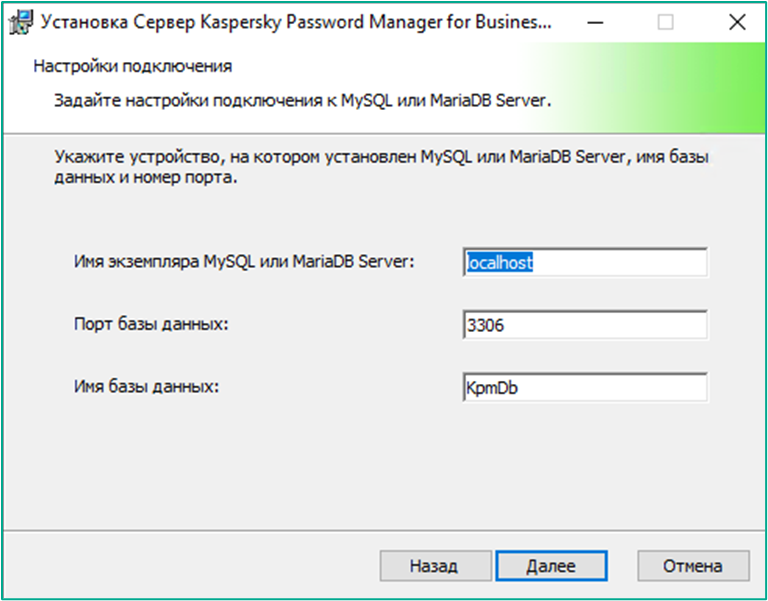The width and height of the screenshot is (768, 601).
Task: Focus the database port field 3306
Action: pyautogui.click(x=585, y=325)
